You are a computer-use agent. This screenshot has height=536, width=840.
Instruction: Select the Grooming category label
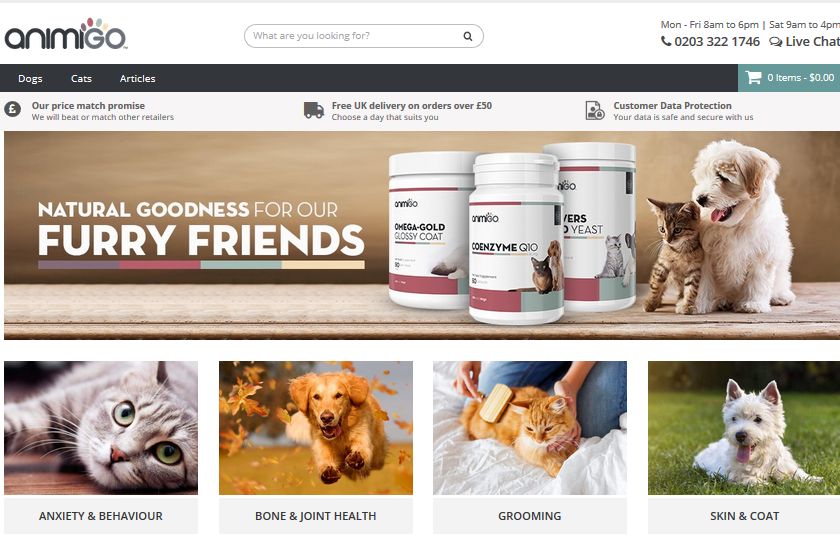coord(530,516)
